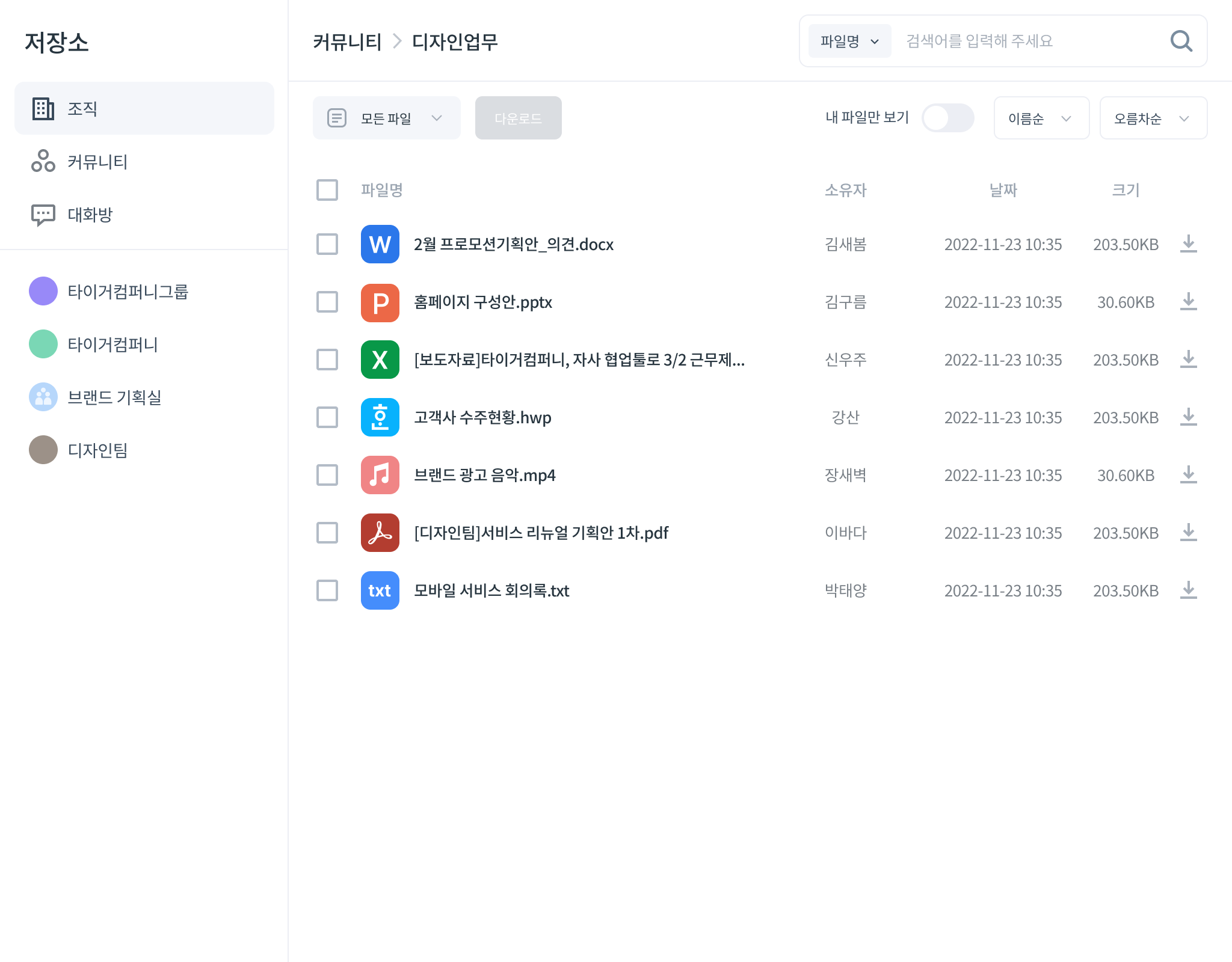This screenshot has width=1232, height=962.
Task: Select checkbox for 고객사 수주현황.hwp
Action: tap(327, 417)
